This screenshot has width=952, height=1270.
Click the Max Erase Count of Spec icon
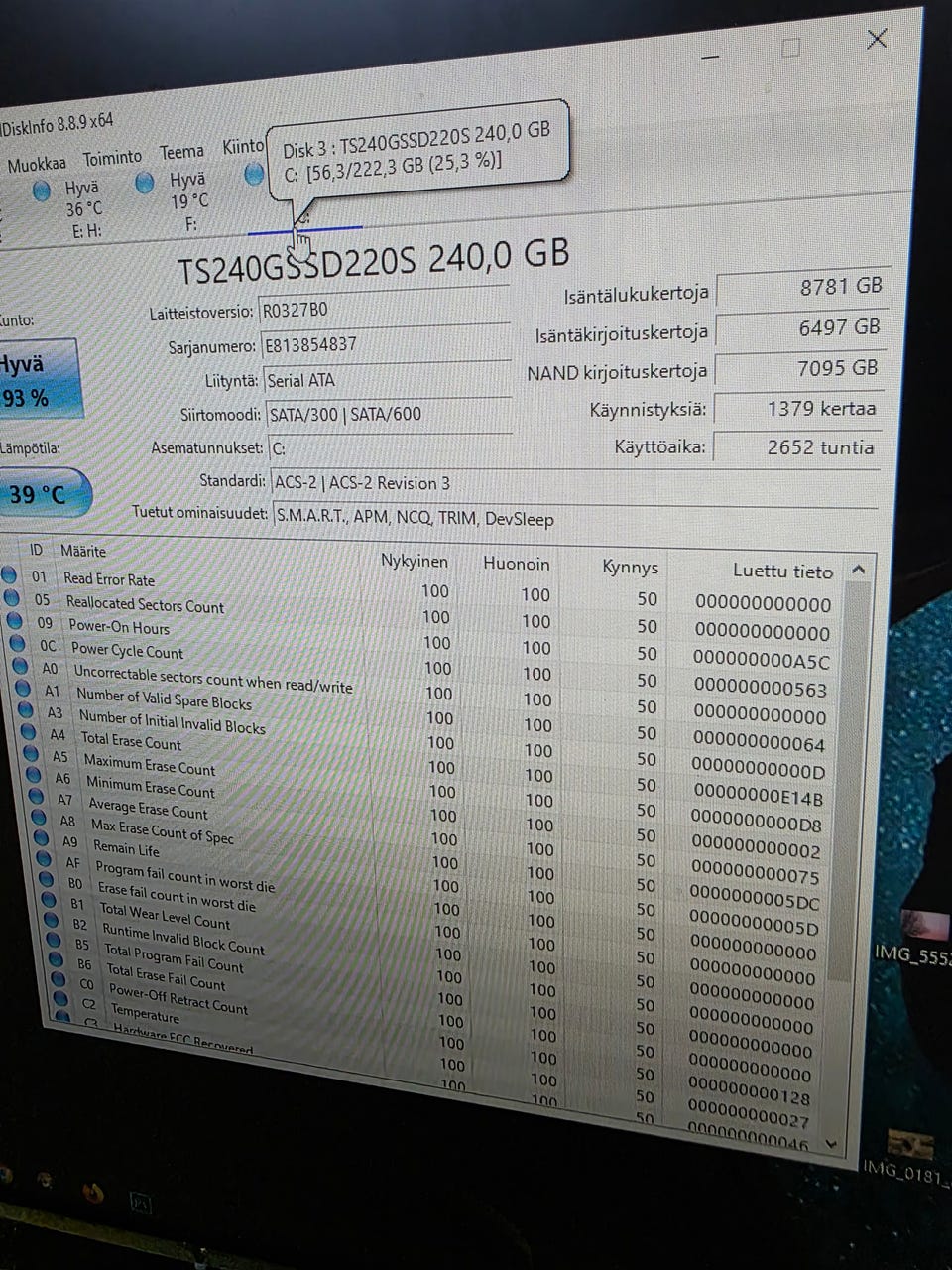[x=41, y=817]
